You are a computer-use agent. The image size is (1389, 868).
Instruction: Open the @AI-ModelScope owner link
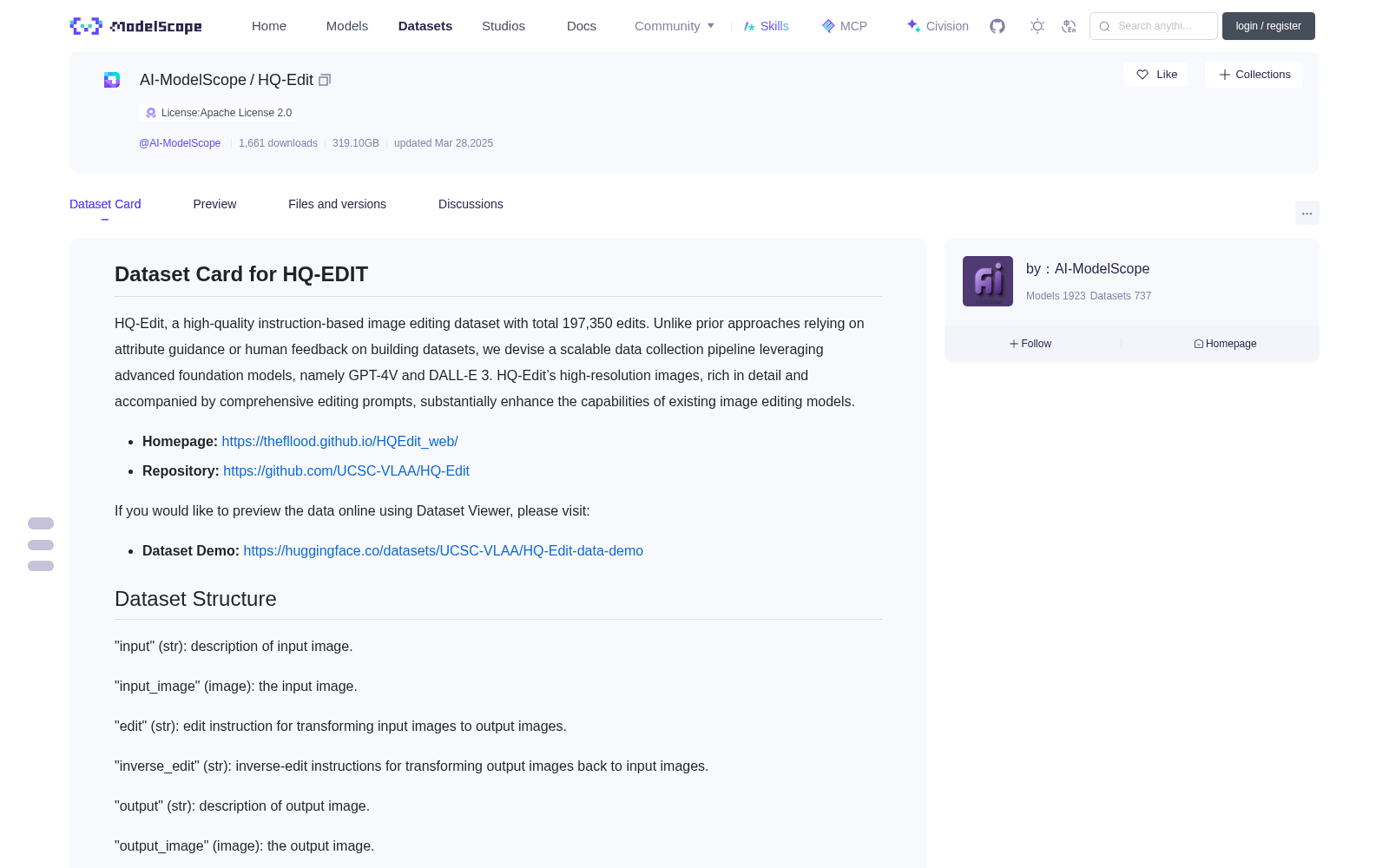click(x=180, y=143)
